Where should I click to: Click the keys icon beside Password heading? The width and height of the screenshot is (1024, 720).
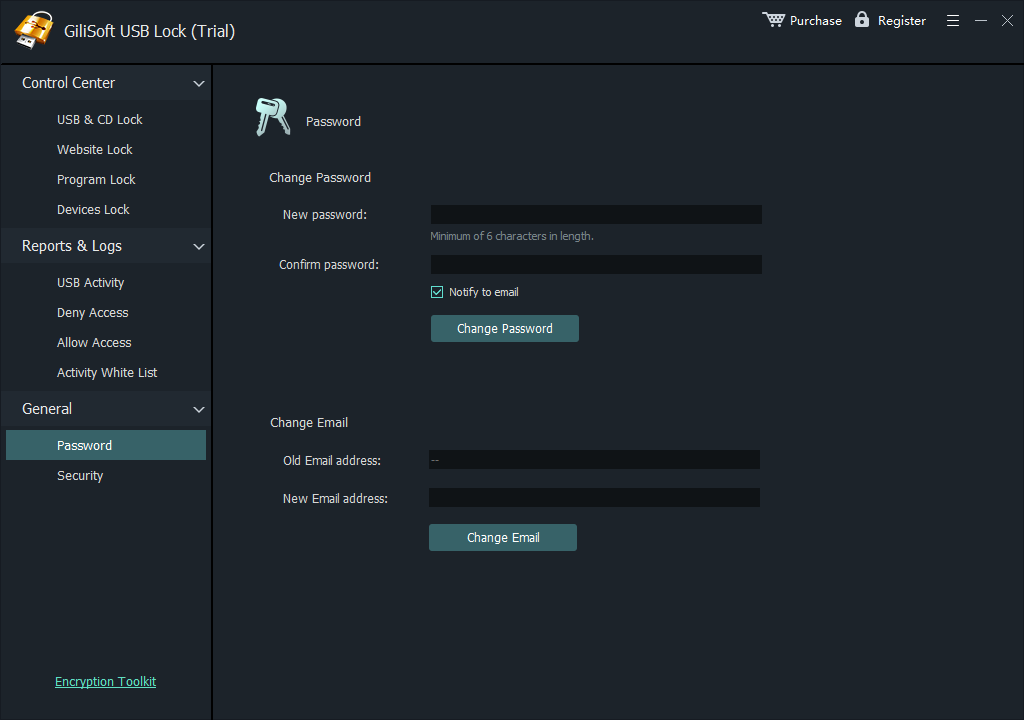(x=272, y=117)
